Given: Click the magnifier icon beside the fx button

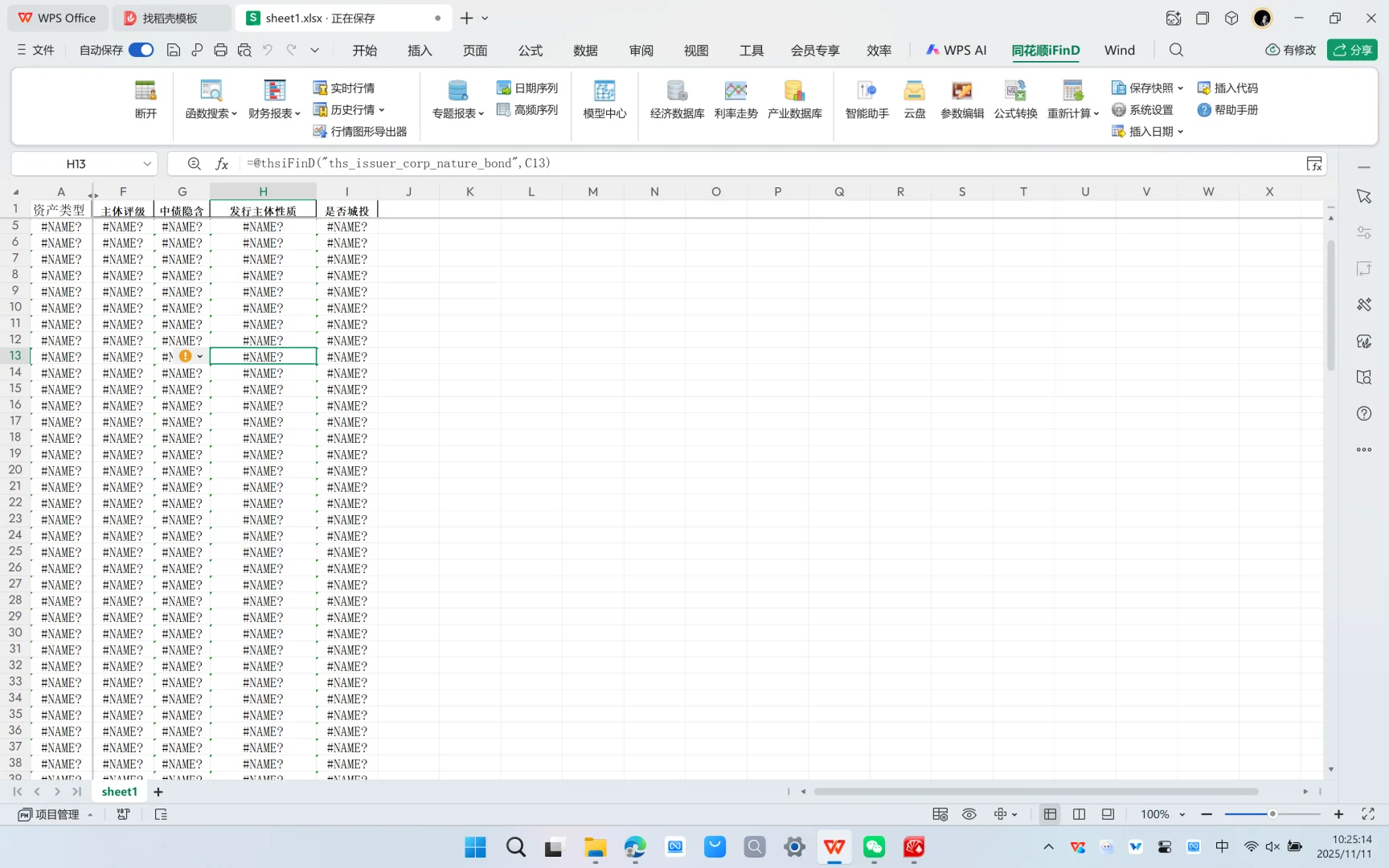Looking at the screenshot, I should (x=195, y=164).
